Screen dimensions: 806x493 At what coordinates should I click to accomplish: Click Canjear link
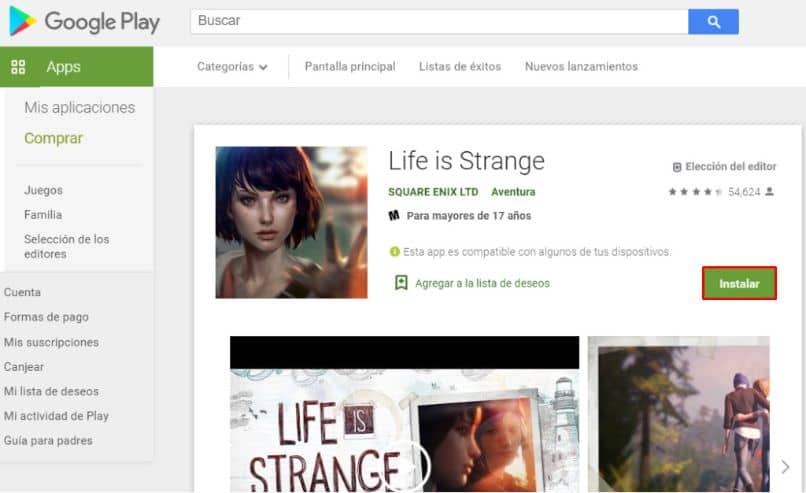[x=24, y=367]
